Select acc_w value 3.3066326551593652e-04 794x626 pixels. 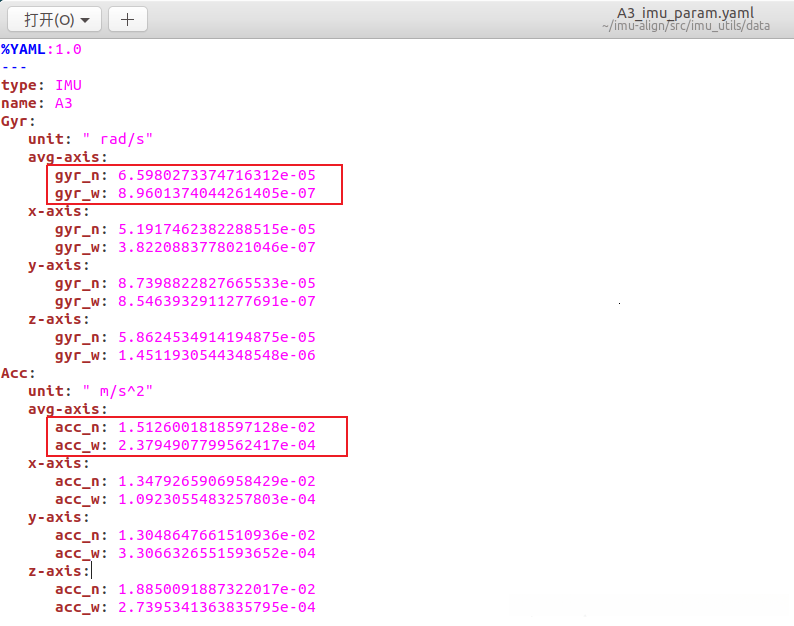217,554
